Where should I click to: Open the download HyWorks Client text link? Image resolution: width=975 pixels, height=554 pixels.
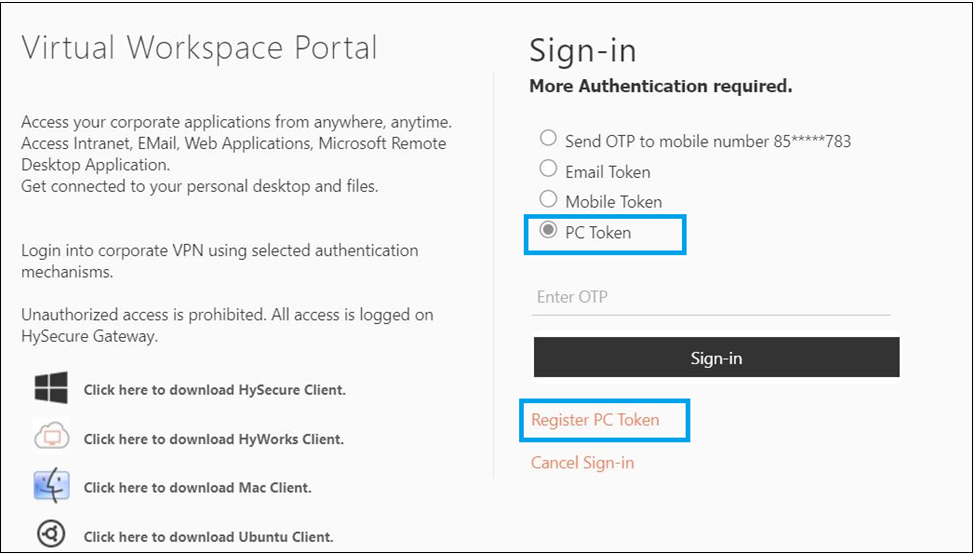(x=214, y=440)
